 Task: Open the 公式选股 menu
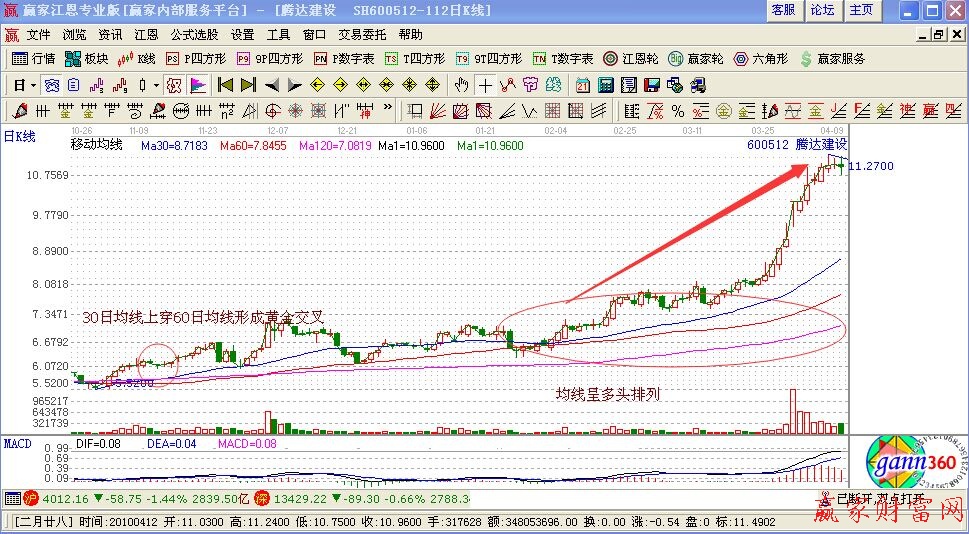coord(194,34)
